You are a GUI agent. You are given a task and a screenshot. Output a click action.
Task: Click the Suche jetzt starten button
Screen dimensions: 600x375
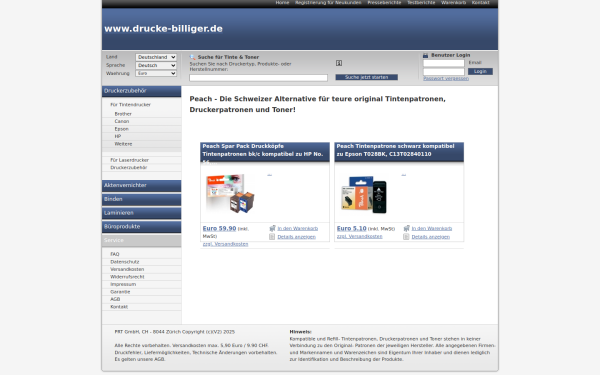[x=367, y=77]
